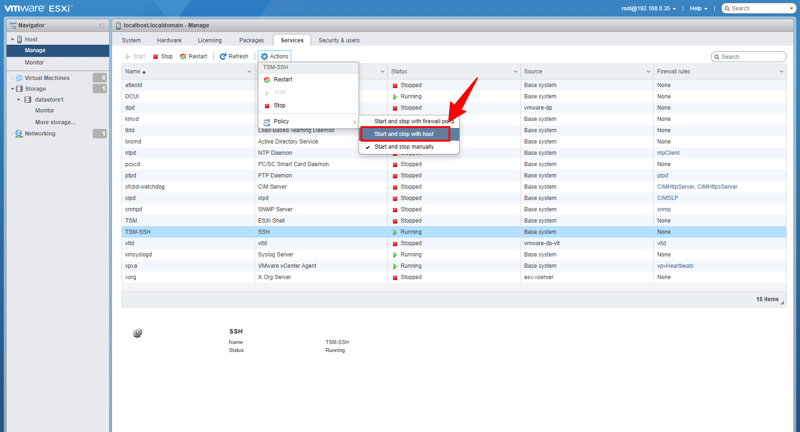Click Restart in the Actions context menu
Image resolution: width=800 pixels, height=432 pixels.
point(283,79)
